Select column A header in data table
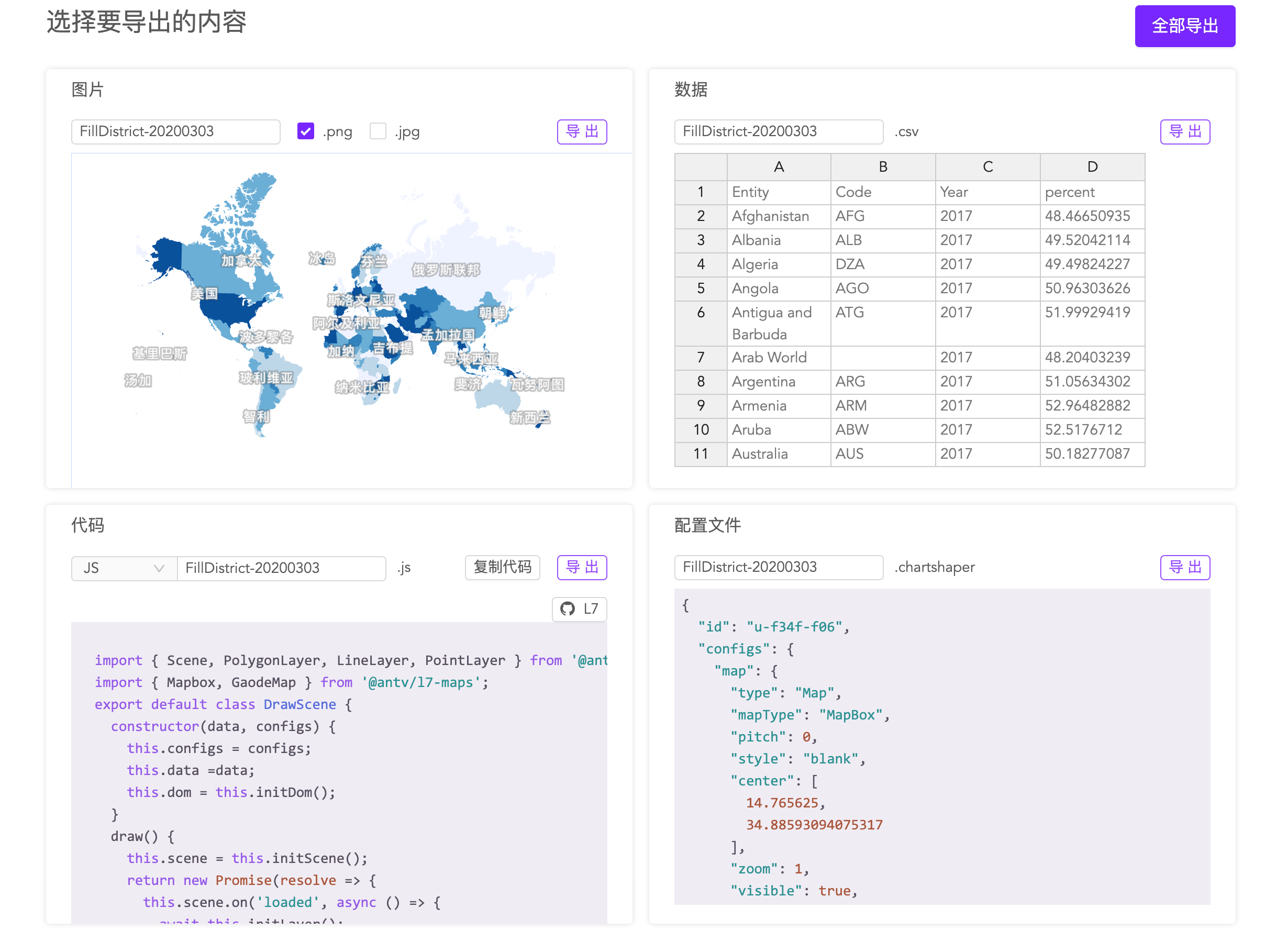The width and height of the screenshot is (1265, 952). (x=779, y=167)
